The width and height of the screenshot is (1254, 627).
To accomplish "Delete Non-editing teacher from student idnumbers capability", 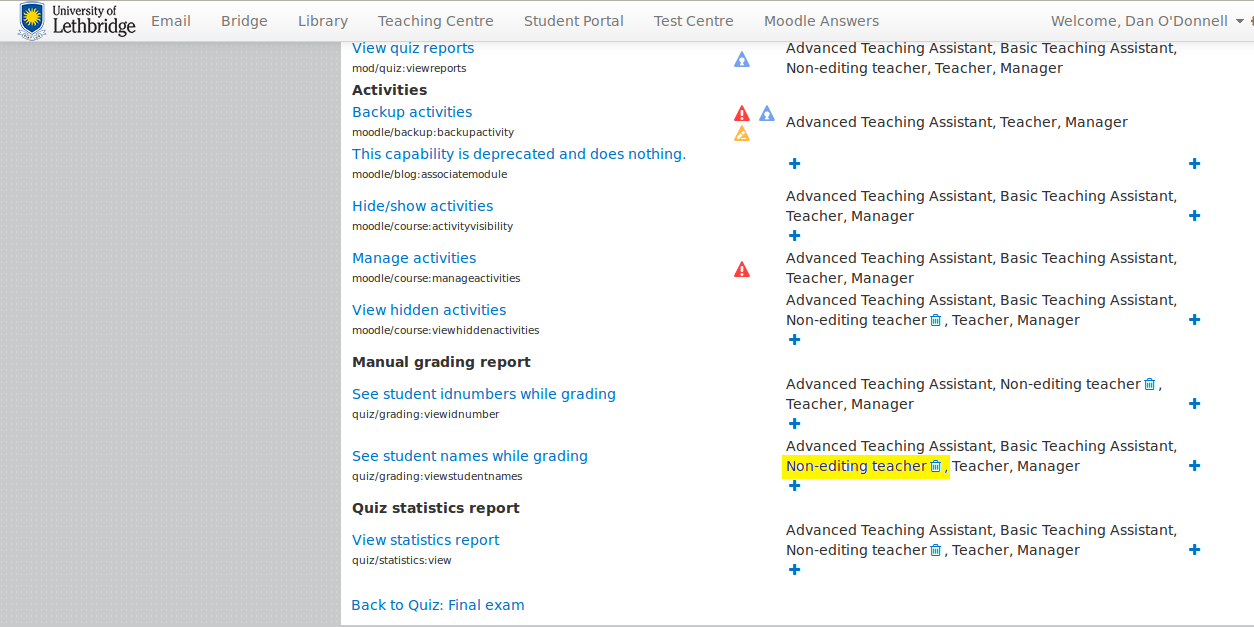I will click(x=1149, y=384).
